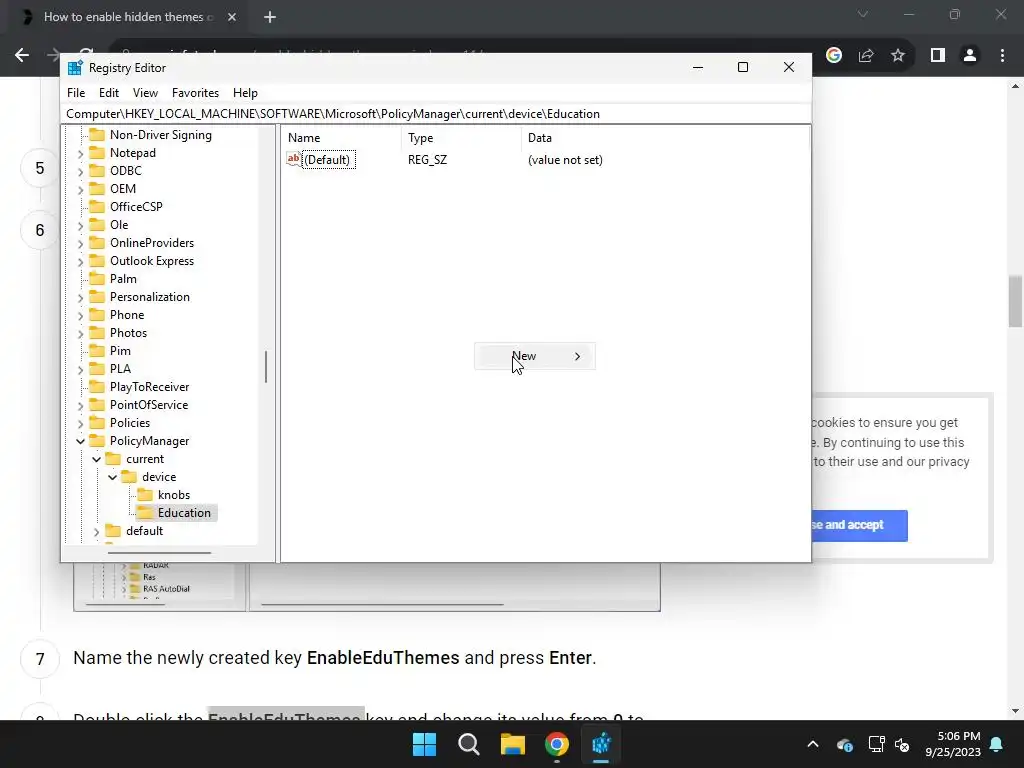Open a new Chrome tab
This screenshot has height=768, width=1024.
[270, 17]
